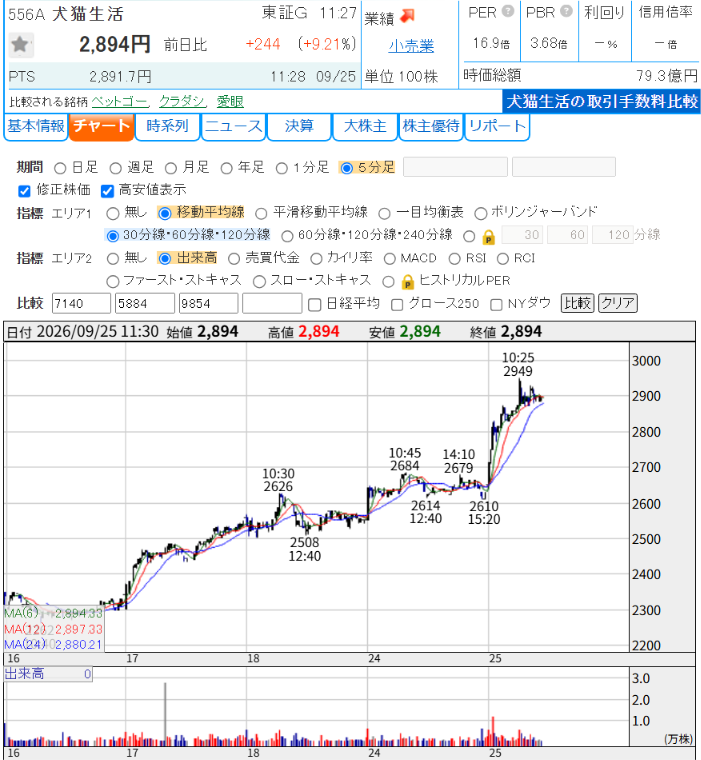Select the 出来高 radio button
This screenshot has width=701, height=760.
[165, 259]
